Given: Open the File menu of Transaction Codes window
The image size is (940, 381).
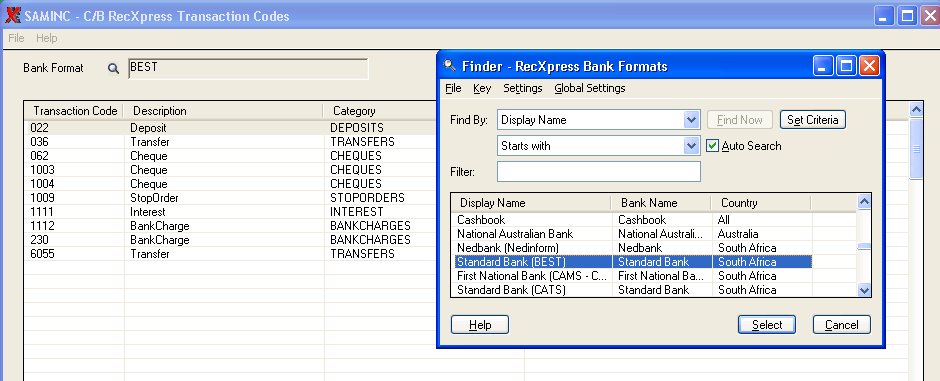Looking at the screenshot, I should pos(16,38).
